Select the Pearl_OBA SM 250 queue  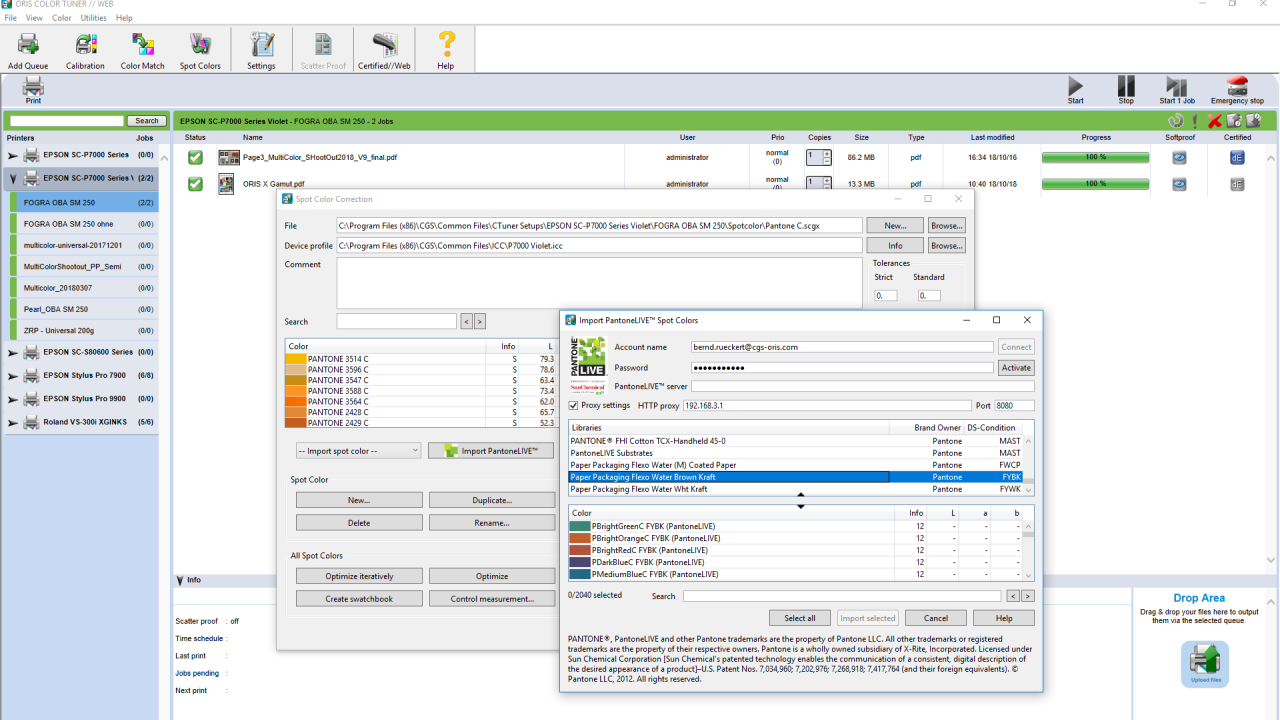[x=84, y=309]
